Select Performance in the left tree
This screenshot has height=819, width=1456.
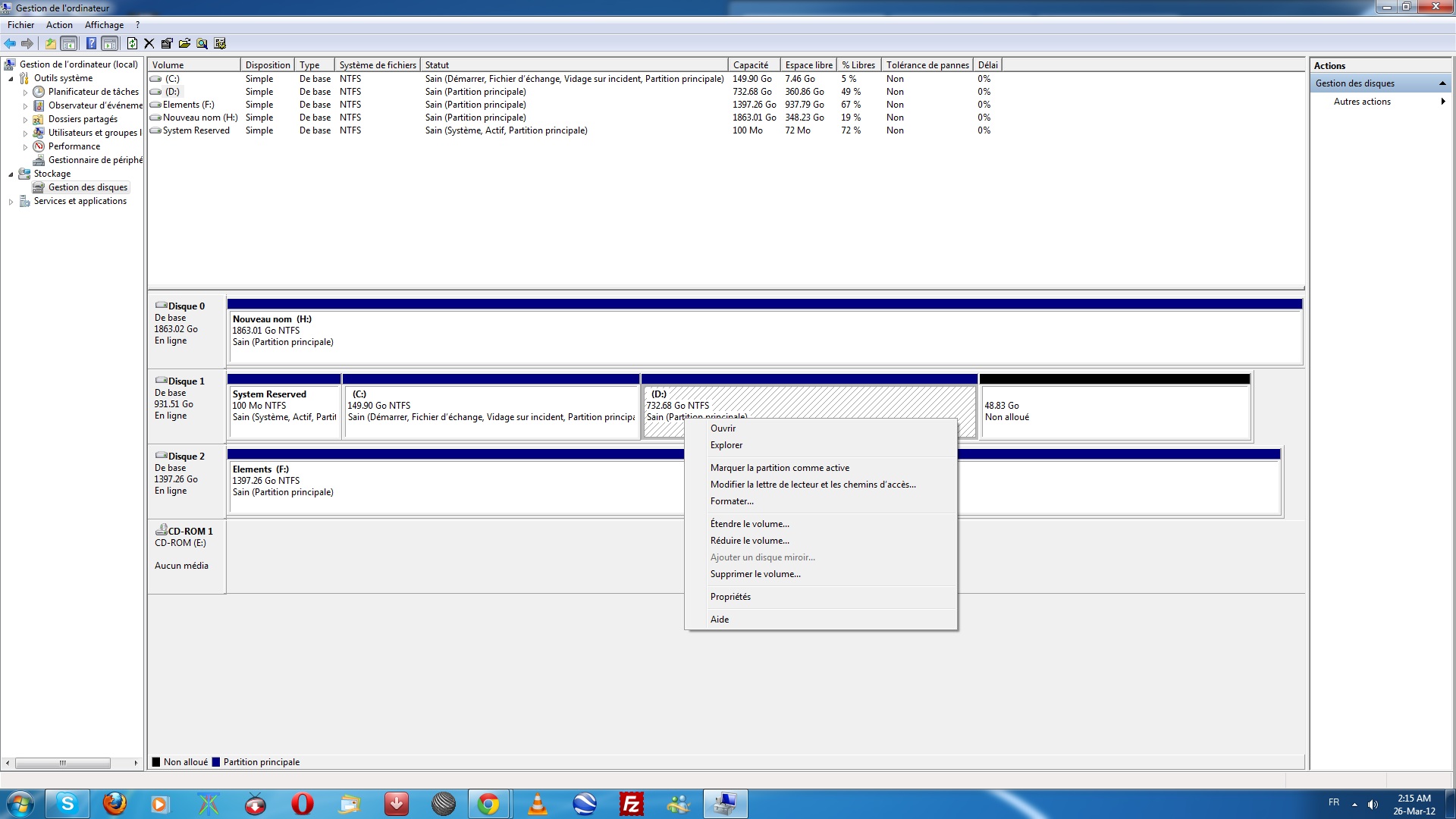coord(74,146)
